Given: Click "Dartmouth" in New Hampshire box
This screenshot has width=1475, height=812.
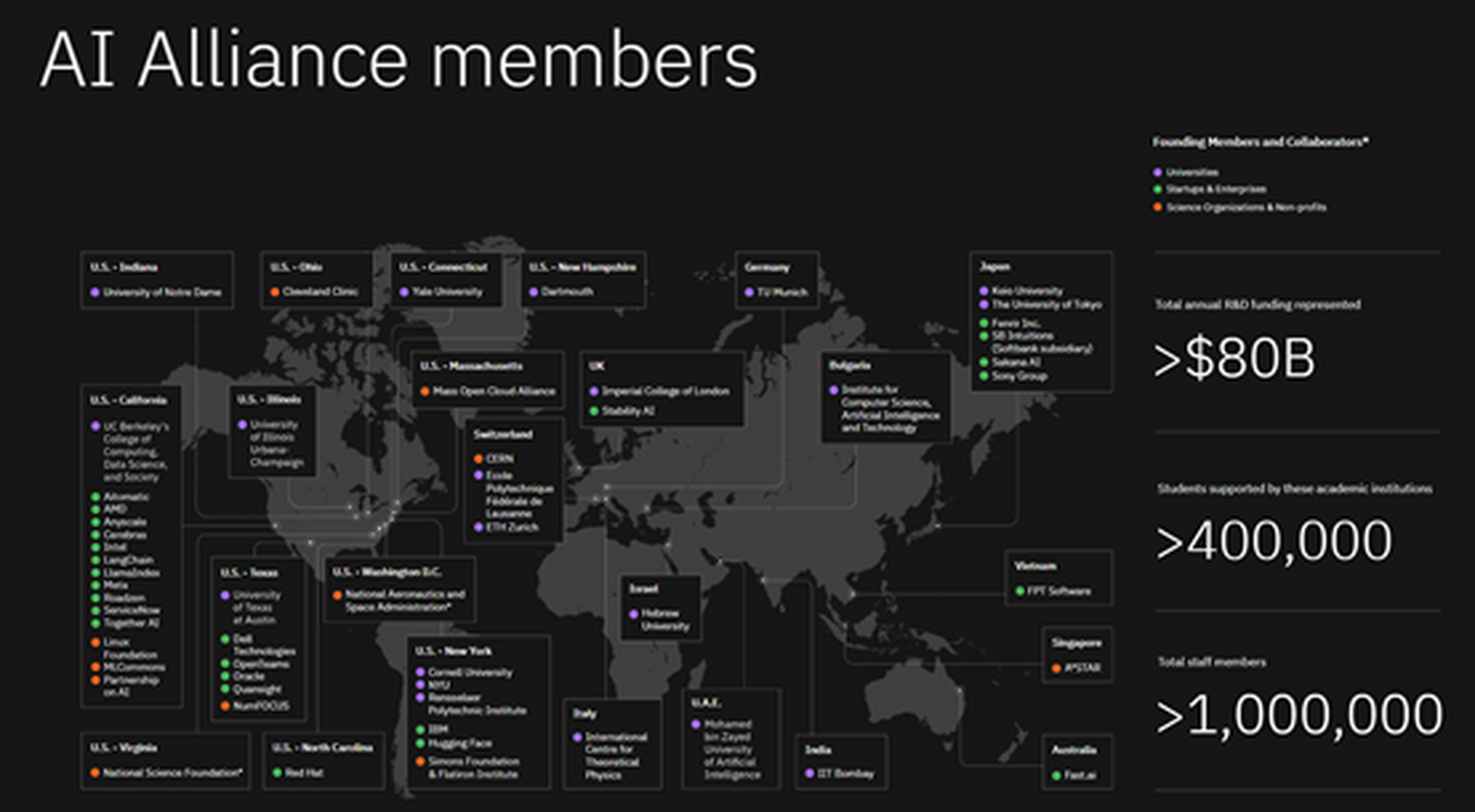Looking at the screenshot, I should pyautogui.click(x=567, y=292).
